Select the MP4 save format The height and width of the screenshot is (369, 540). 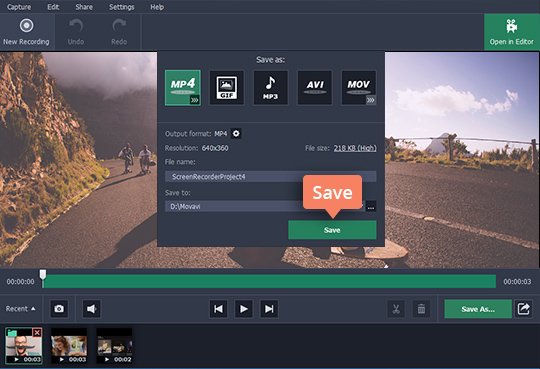tap(183, 88)
